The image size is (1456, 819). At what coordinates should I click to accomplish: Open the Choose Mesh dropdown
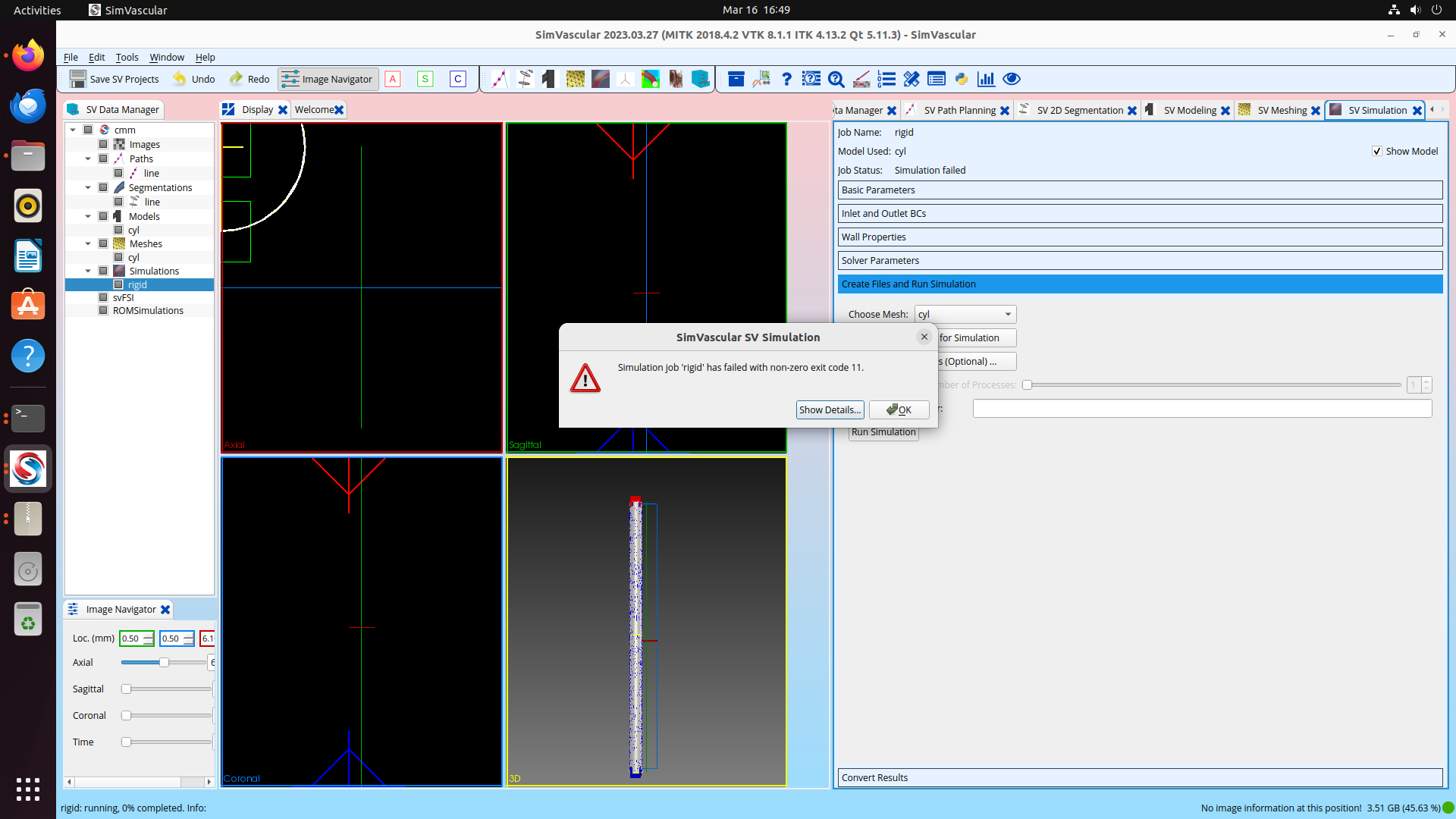[965, 314]
